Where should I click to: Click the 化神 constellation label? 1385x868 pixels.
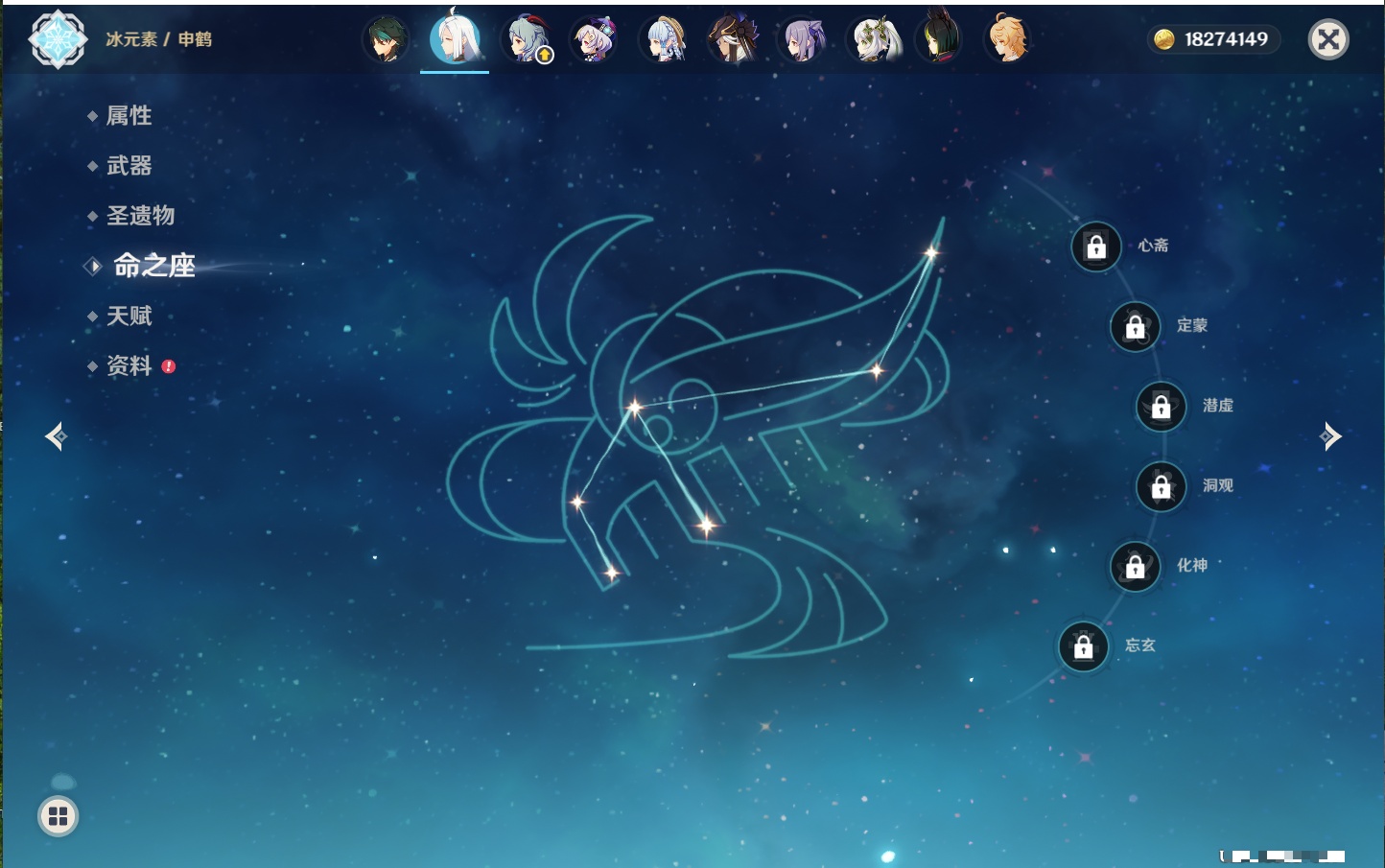click(1192, 566)
